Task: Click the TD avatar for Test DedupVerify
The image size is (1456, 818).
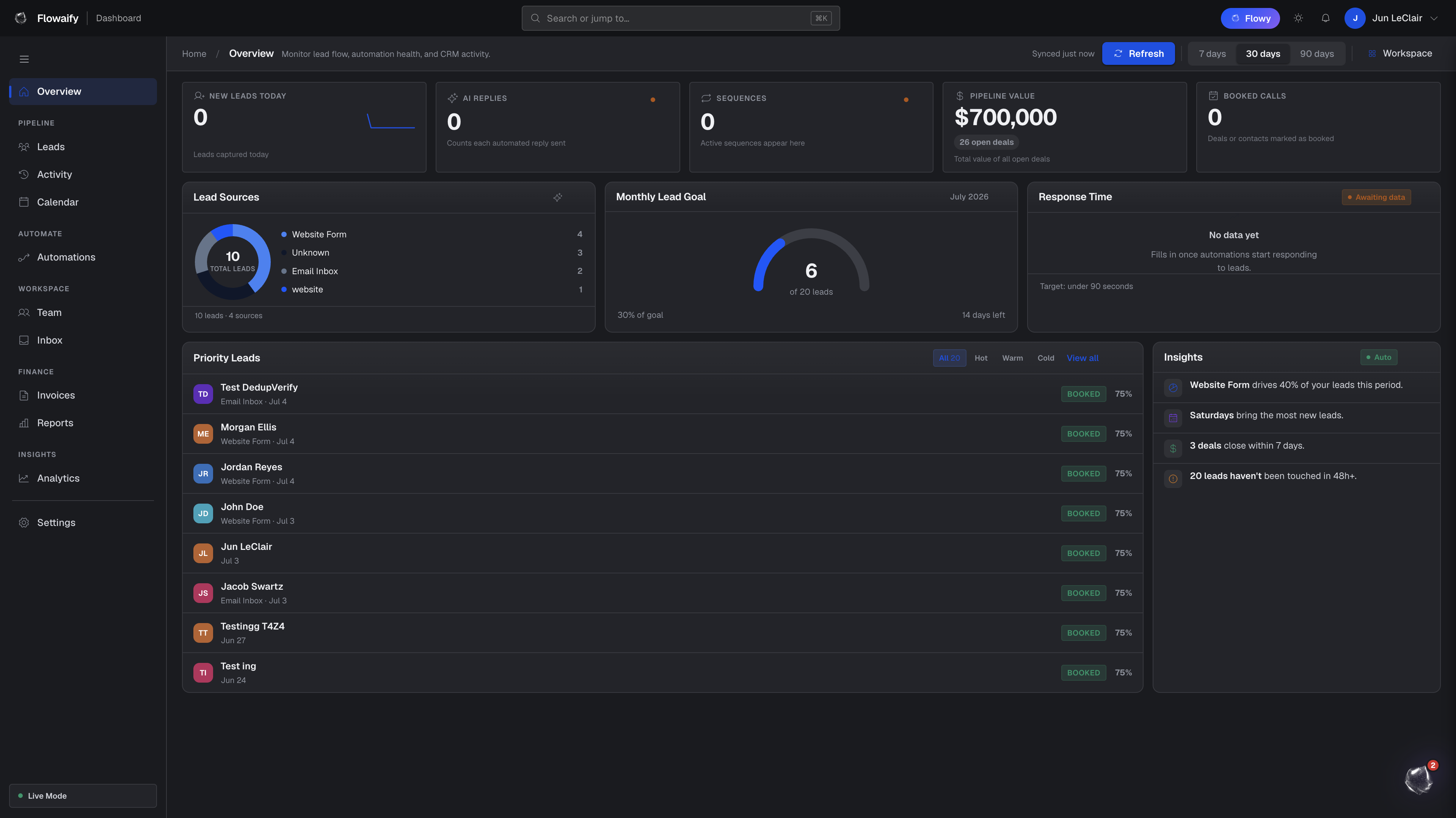Action: [203, 394]
